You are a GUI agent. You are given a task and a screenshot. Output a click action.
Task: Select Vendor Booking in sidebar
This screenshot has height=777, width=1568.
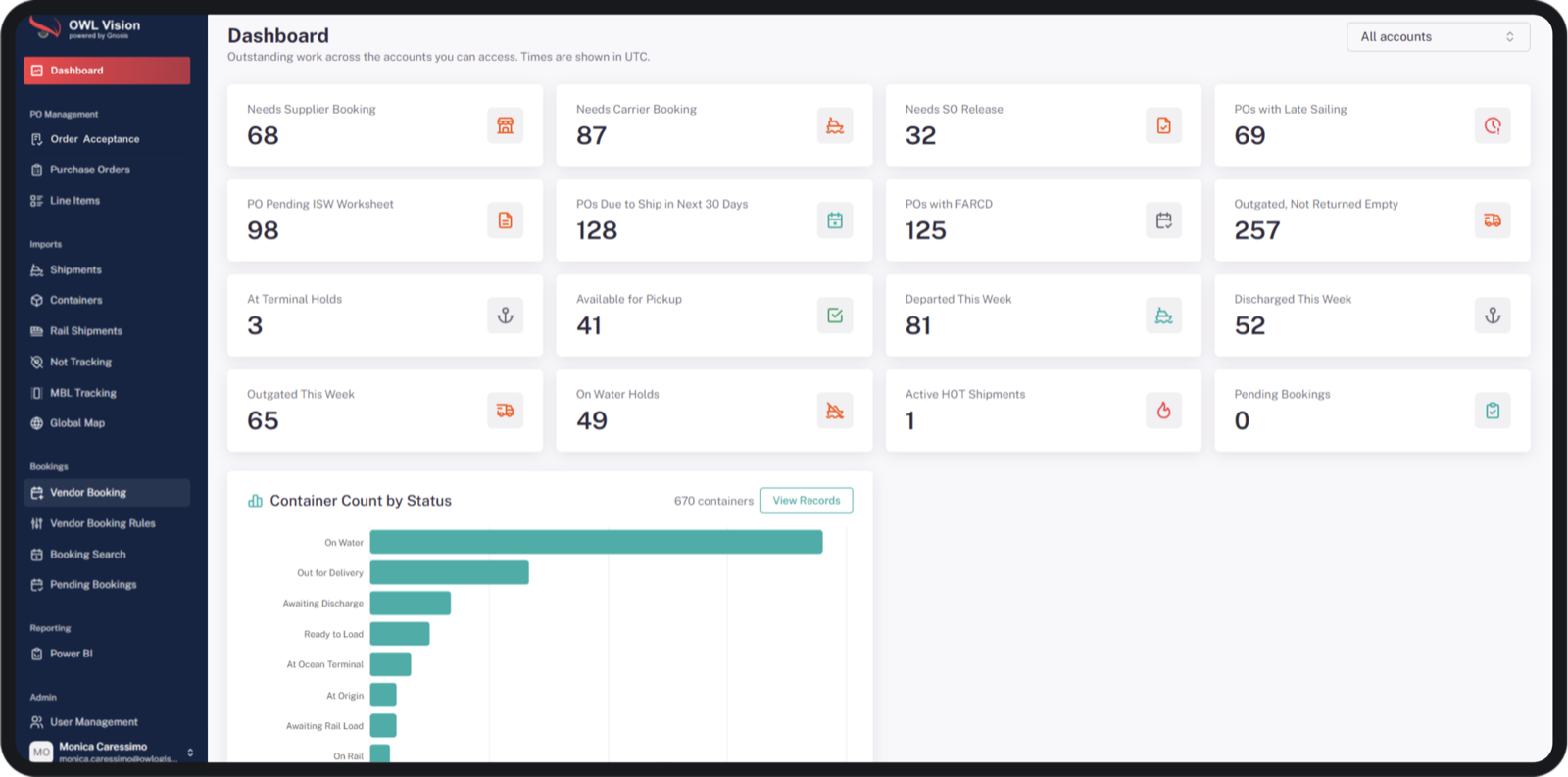pos(107,493)
